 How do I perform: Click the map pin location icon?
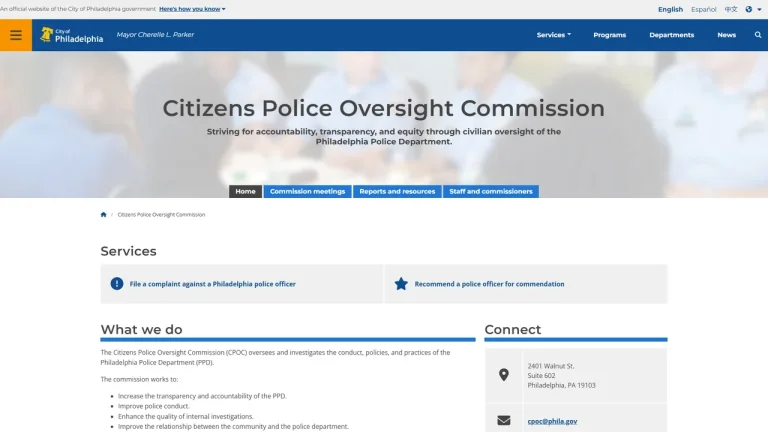tap(504, 375)
